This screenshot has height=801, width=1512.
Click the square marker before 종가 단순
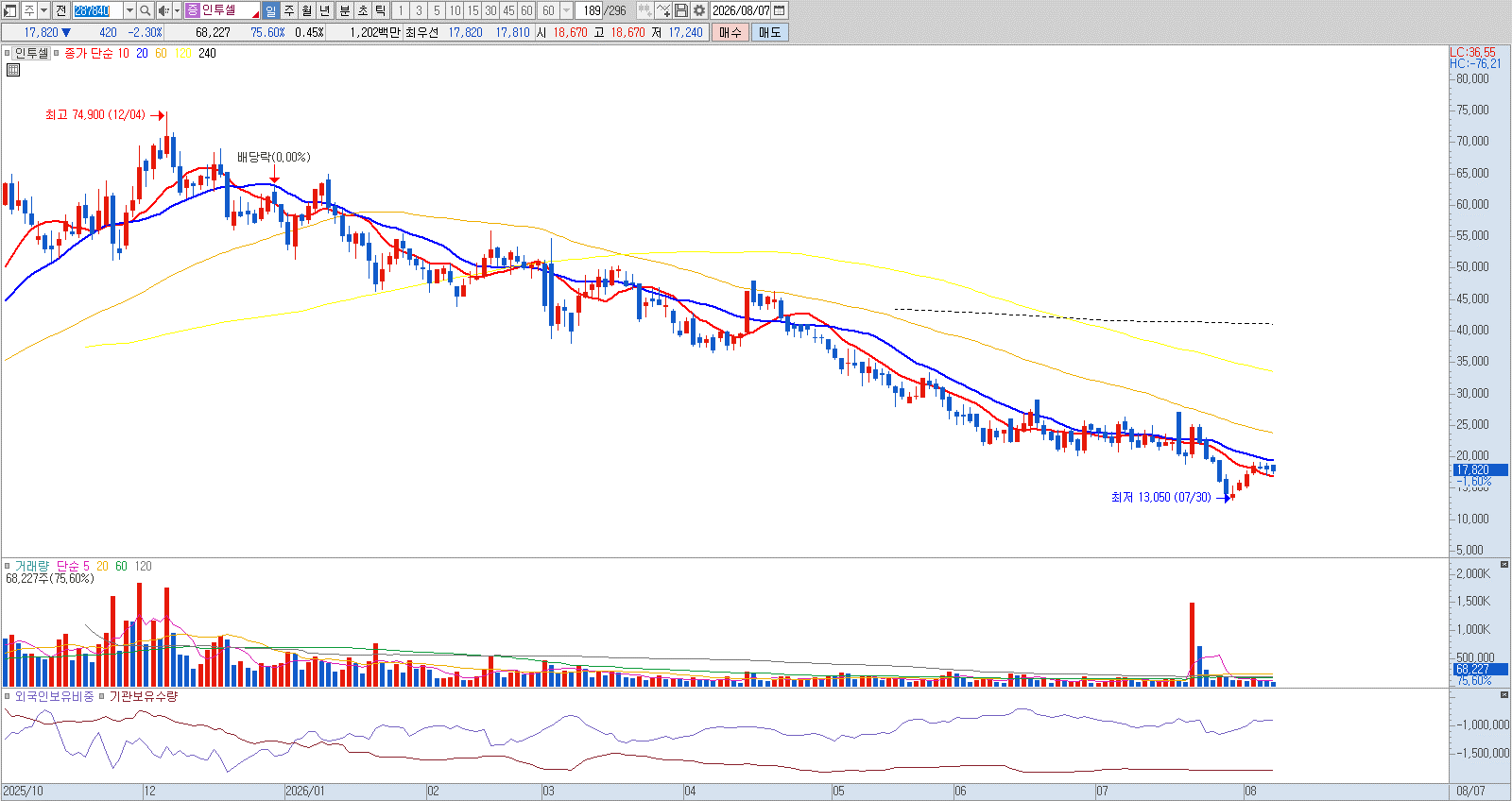(x=57, y=54)
